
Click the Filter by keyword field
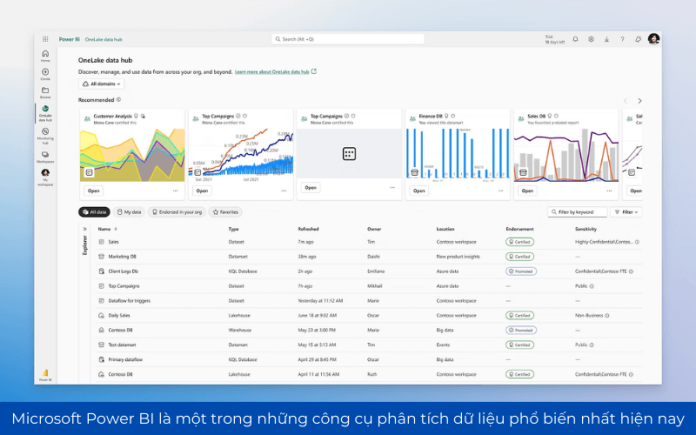[x=577, y=212]
